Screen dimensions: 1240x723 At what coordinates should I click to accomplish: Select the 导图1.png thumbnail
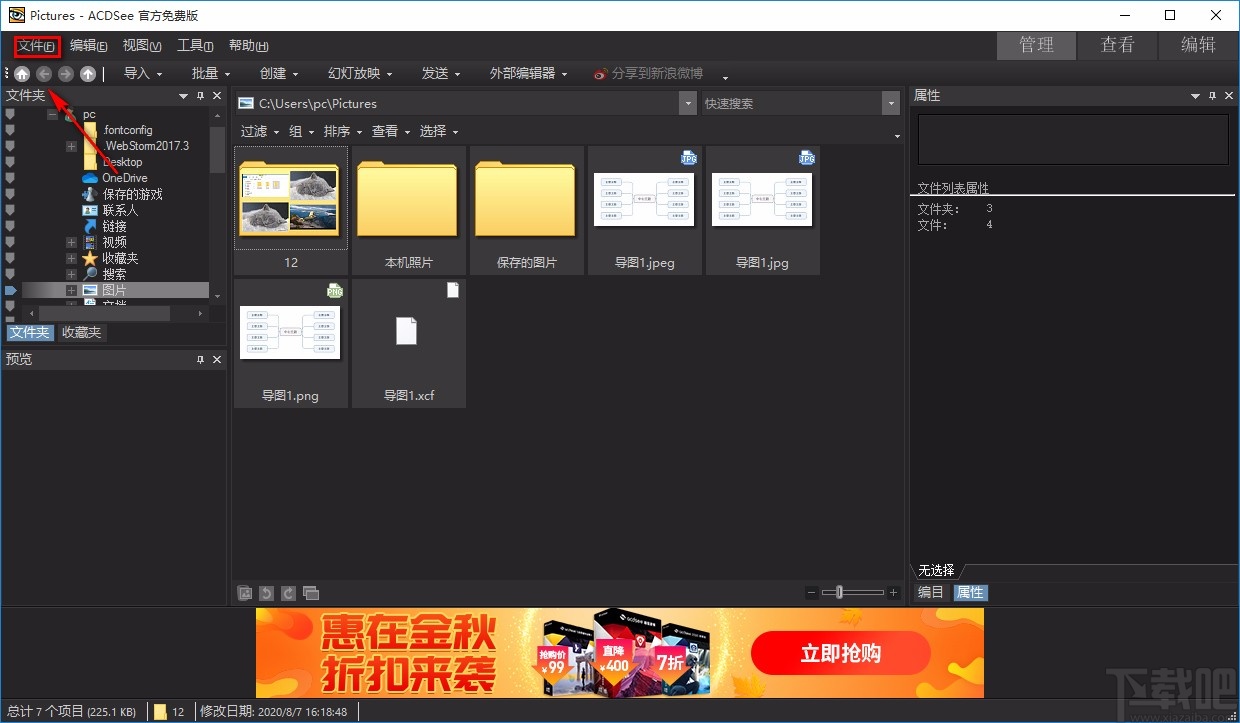point(290,330)
